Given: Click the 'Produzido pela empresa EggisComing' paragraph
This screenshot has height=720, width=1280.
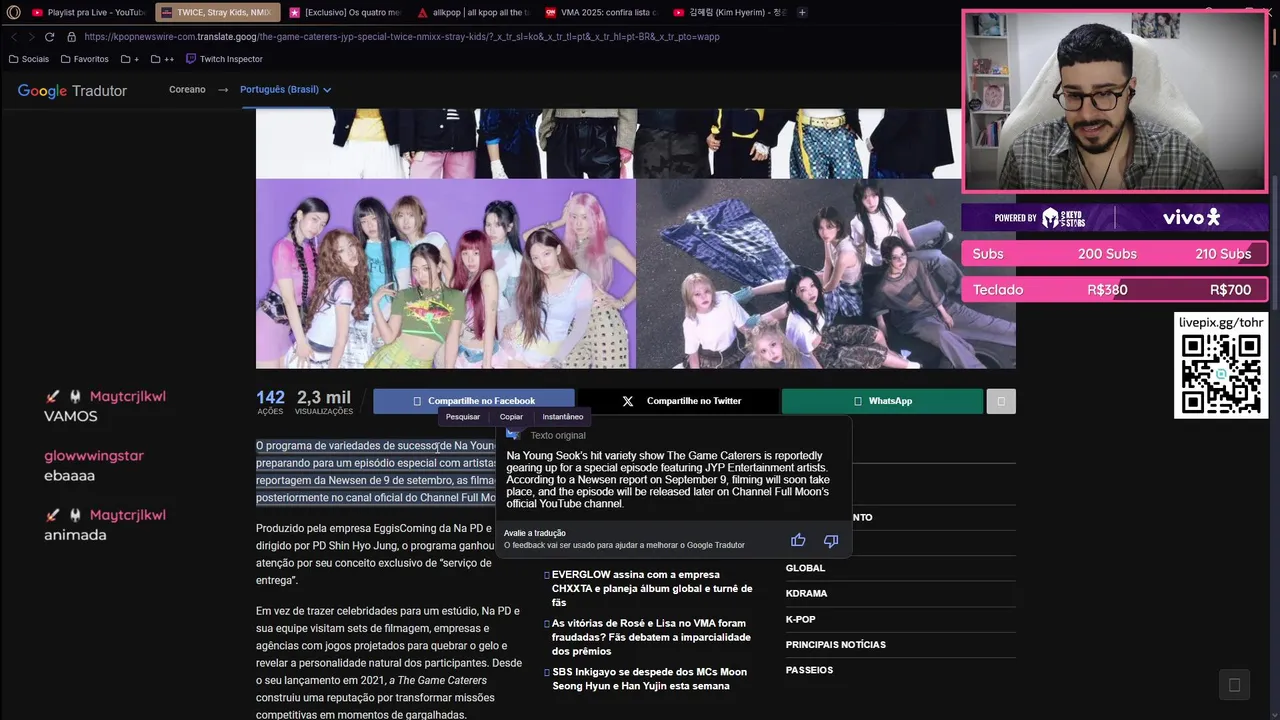Looking at the screenshot, I should click(x=374, y=554).
